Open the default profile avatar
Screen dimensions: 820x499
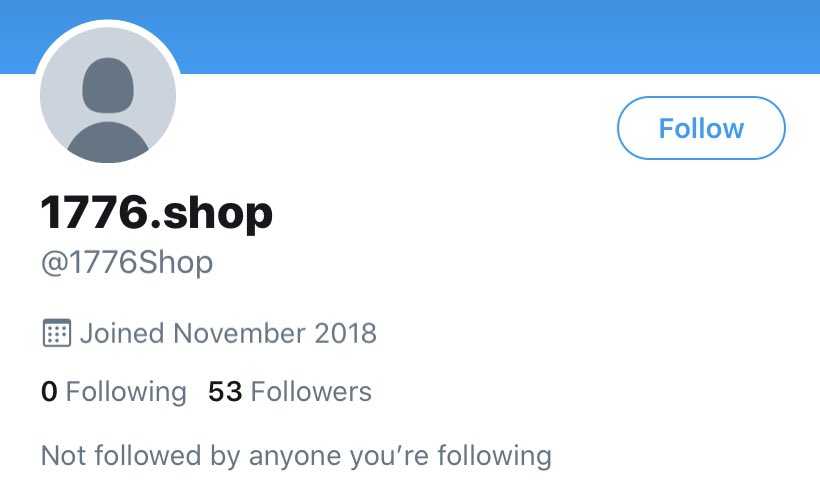point(108,95)
